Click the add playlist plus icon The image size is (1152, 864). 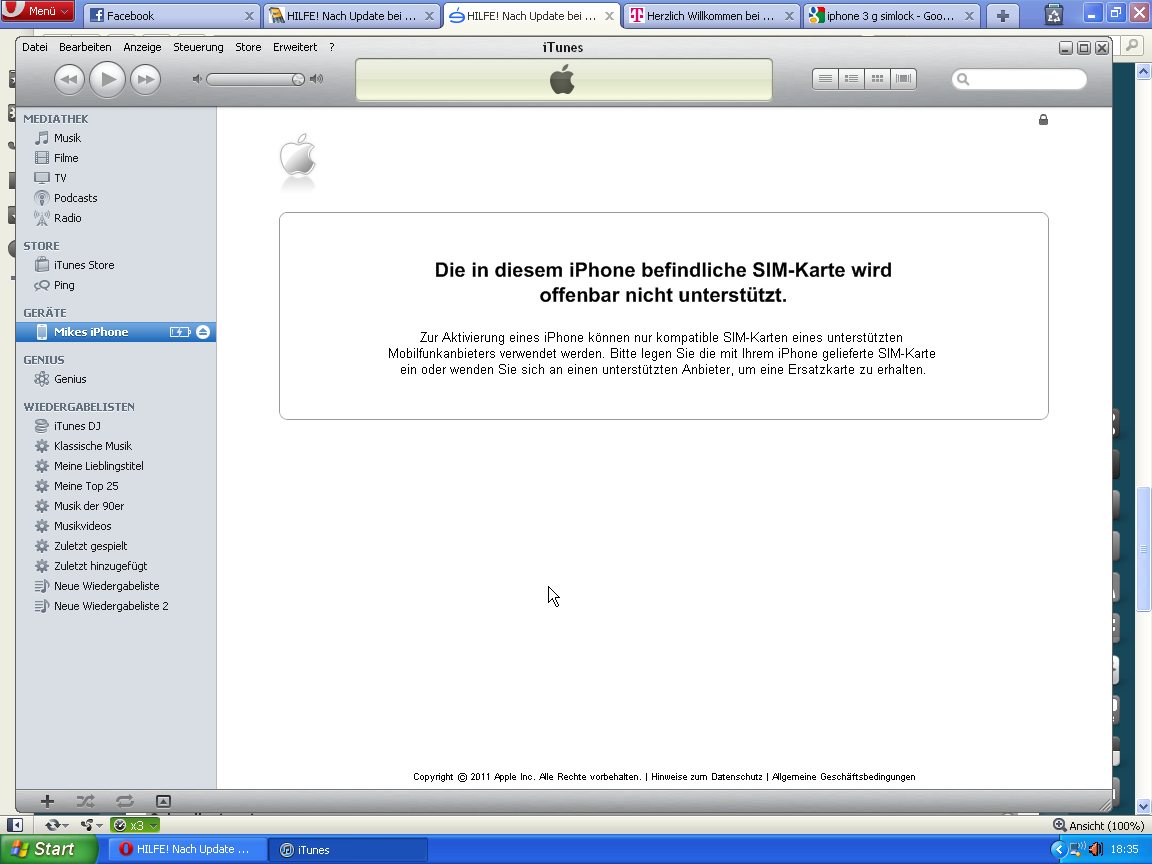pos(47,801)
